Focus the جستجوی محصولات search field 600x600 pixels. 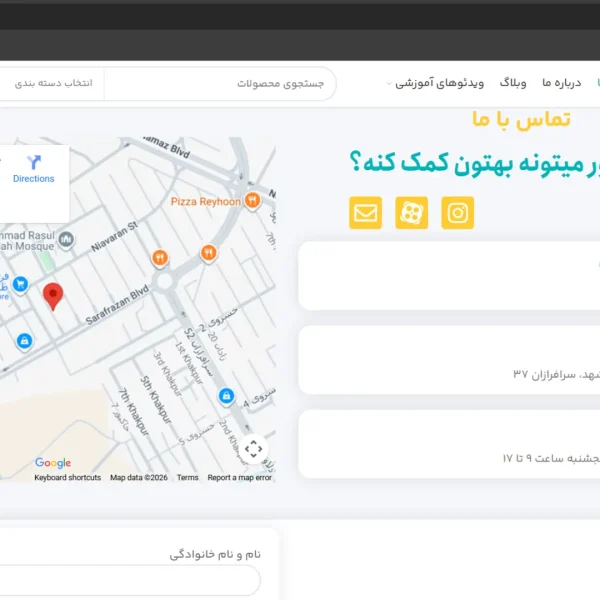220,83
